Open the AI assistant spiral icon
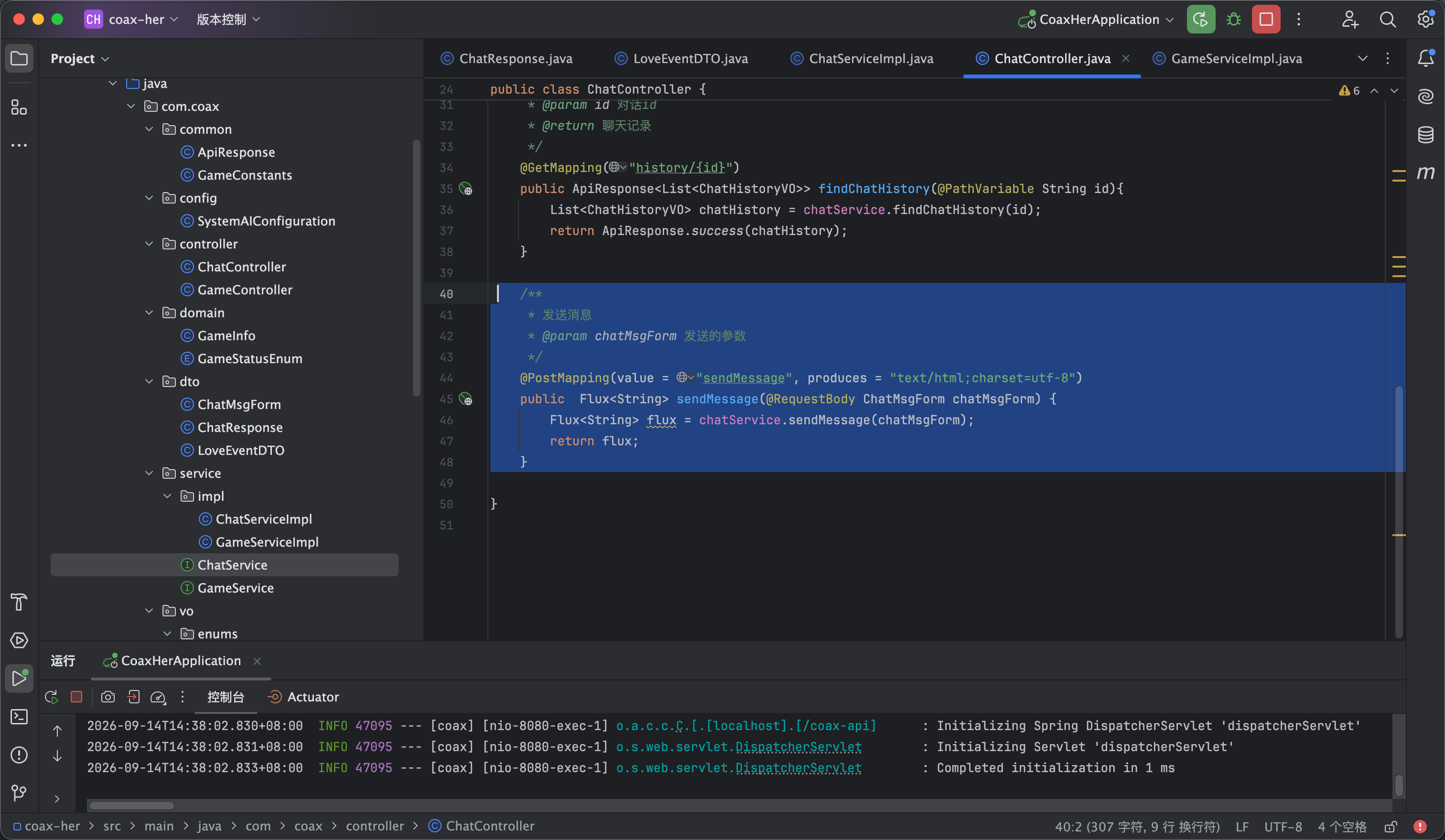The image size is (1445, 840). pos(1425,97)
